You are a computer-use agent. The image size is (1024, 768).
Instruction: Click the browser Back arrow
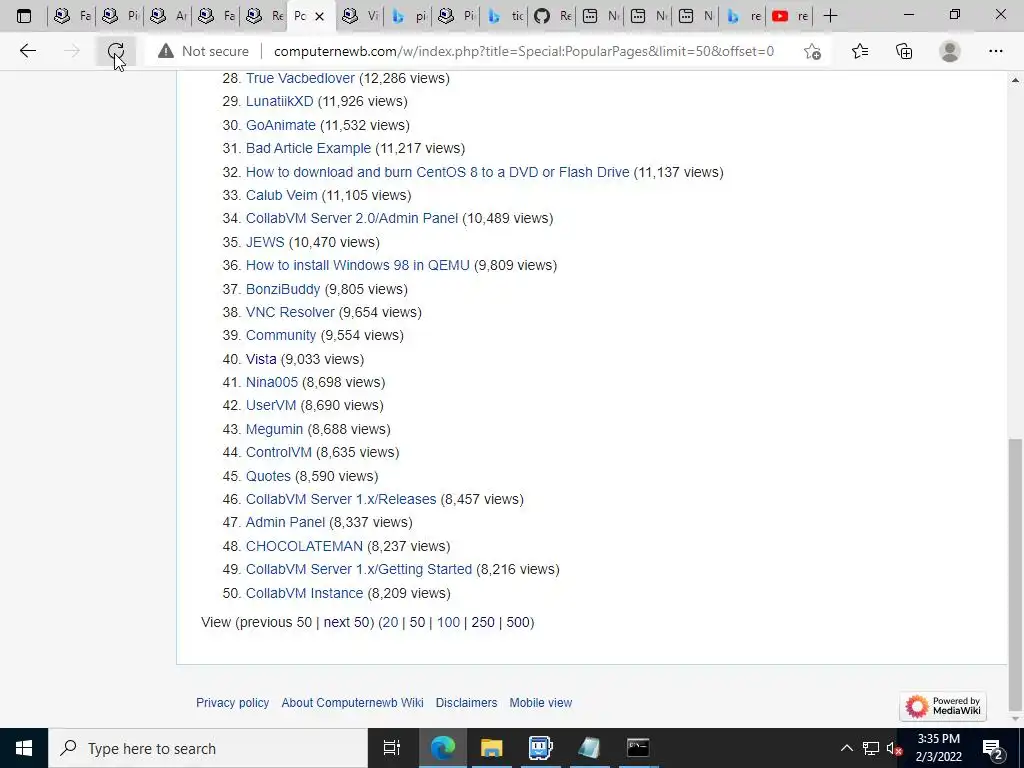pyautogui.click(x=27, y=51)
